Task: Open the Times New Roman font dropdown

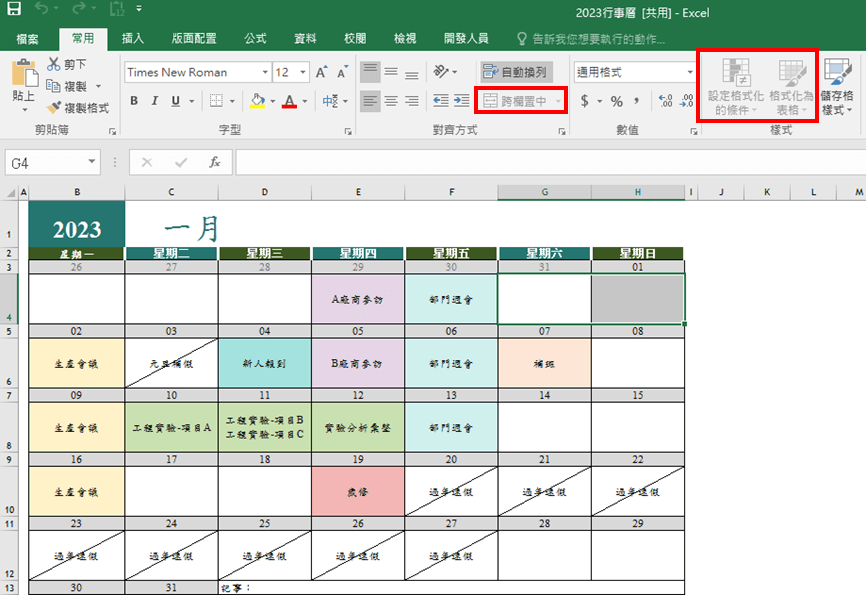Action: 265,73
